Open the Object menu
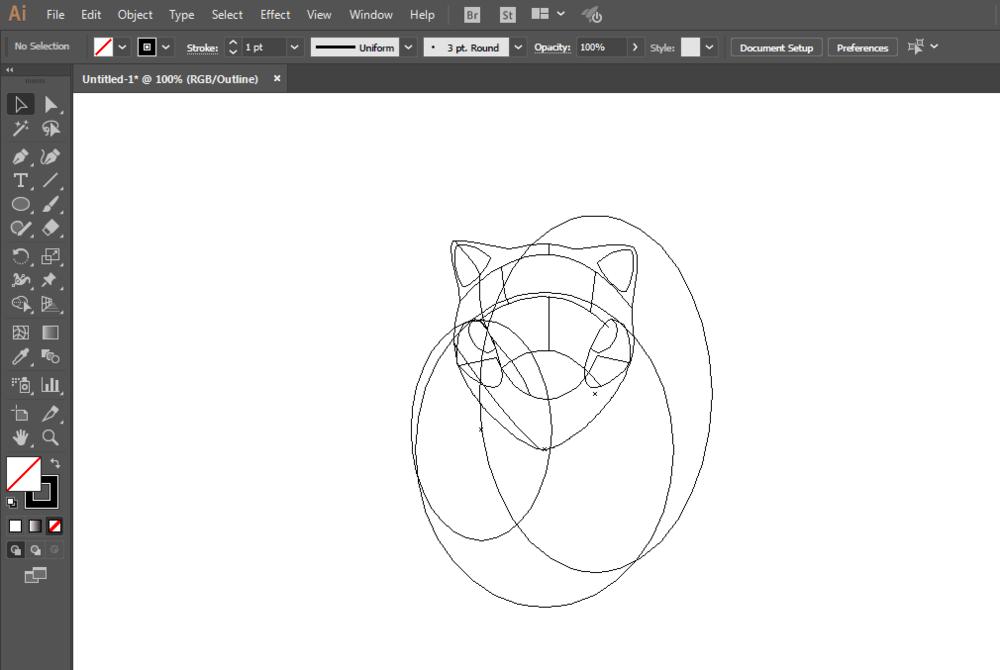 click(x=135, y=15)
